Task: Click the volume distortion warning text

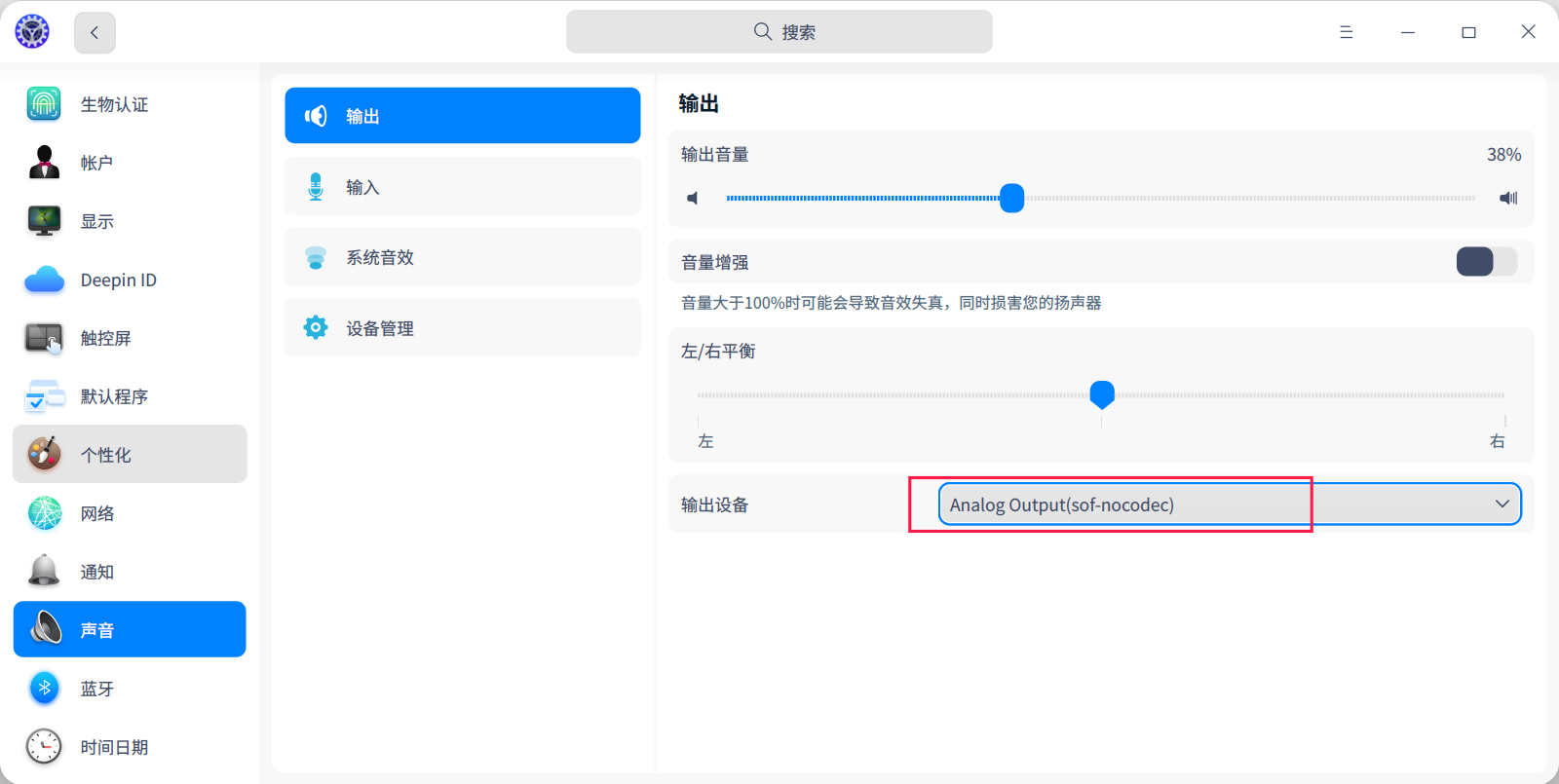Action: (892, 303)
